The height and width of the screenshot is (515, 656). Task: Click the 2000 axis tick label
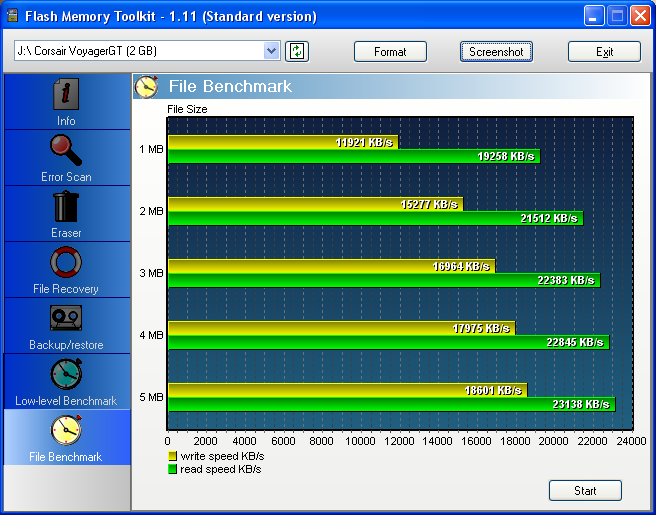point(205,441)
